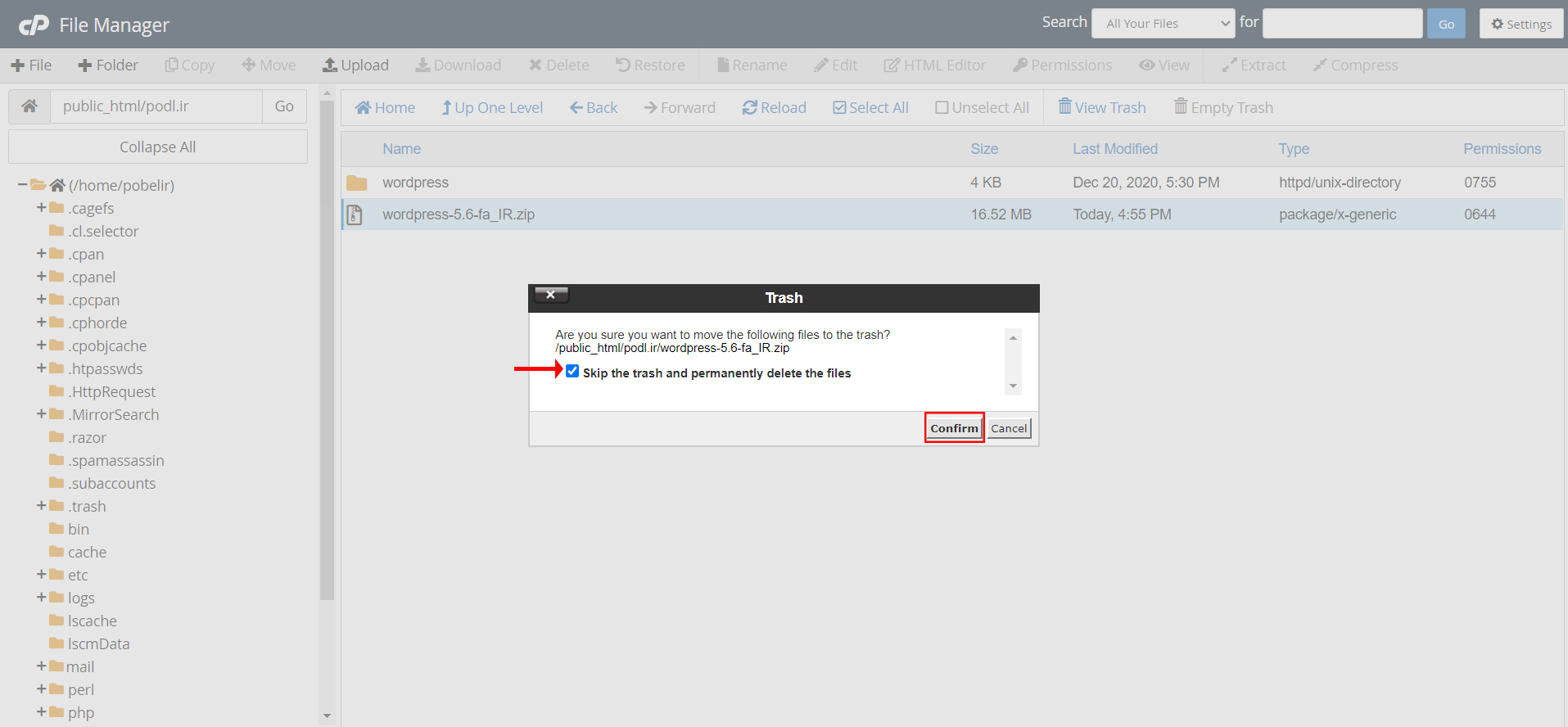The image size is (1568, 727).
Task: Sort files by Name column
Action: pos(401,149)
